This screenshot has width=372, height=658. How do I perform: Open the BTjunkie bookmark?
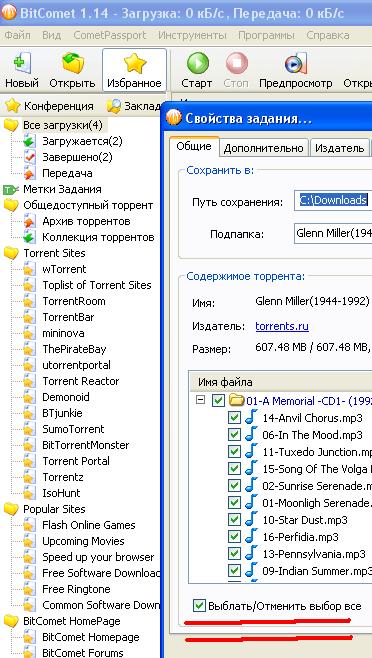[x=62, y=413]
